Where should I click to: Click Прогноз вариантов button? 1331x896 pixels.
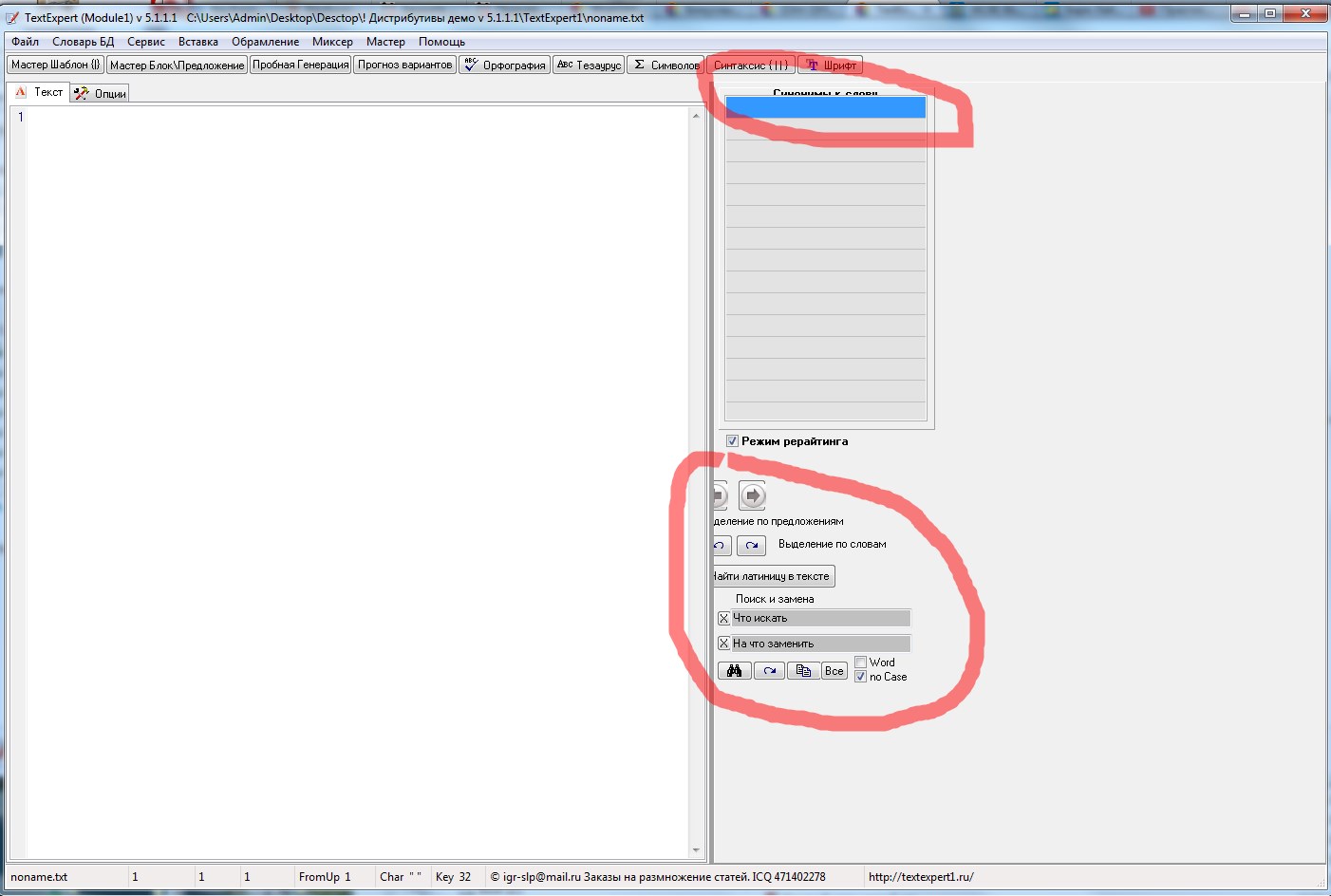404,65
